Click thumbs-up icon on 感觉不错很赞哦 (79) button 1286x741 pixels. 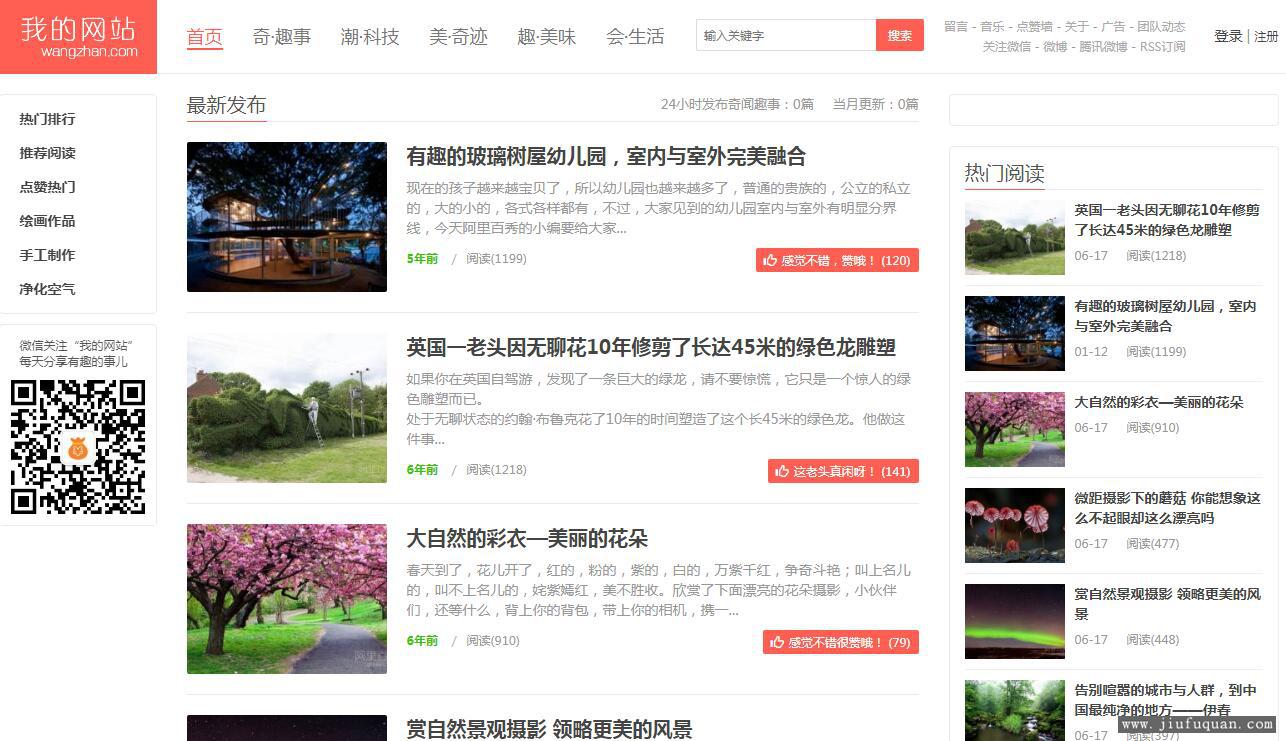click(x=777, y=642)
